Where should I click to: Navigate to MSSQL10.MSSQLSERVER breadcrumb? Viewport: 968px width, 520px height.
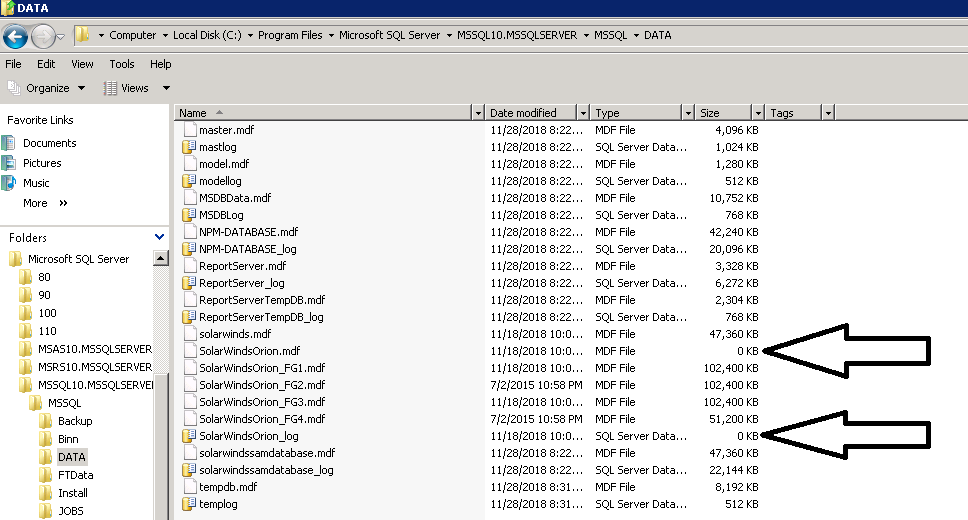[517, 35]
